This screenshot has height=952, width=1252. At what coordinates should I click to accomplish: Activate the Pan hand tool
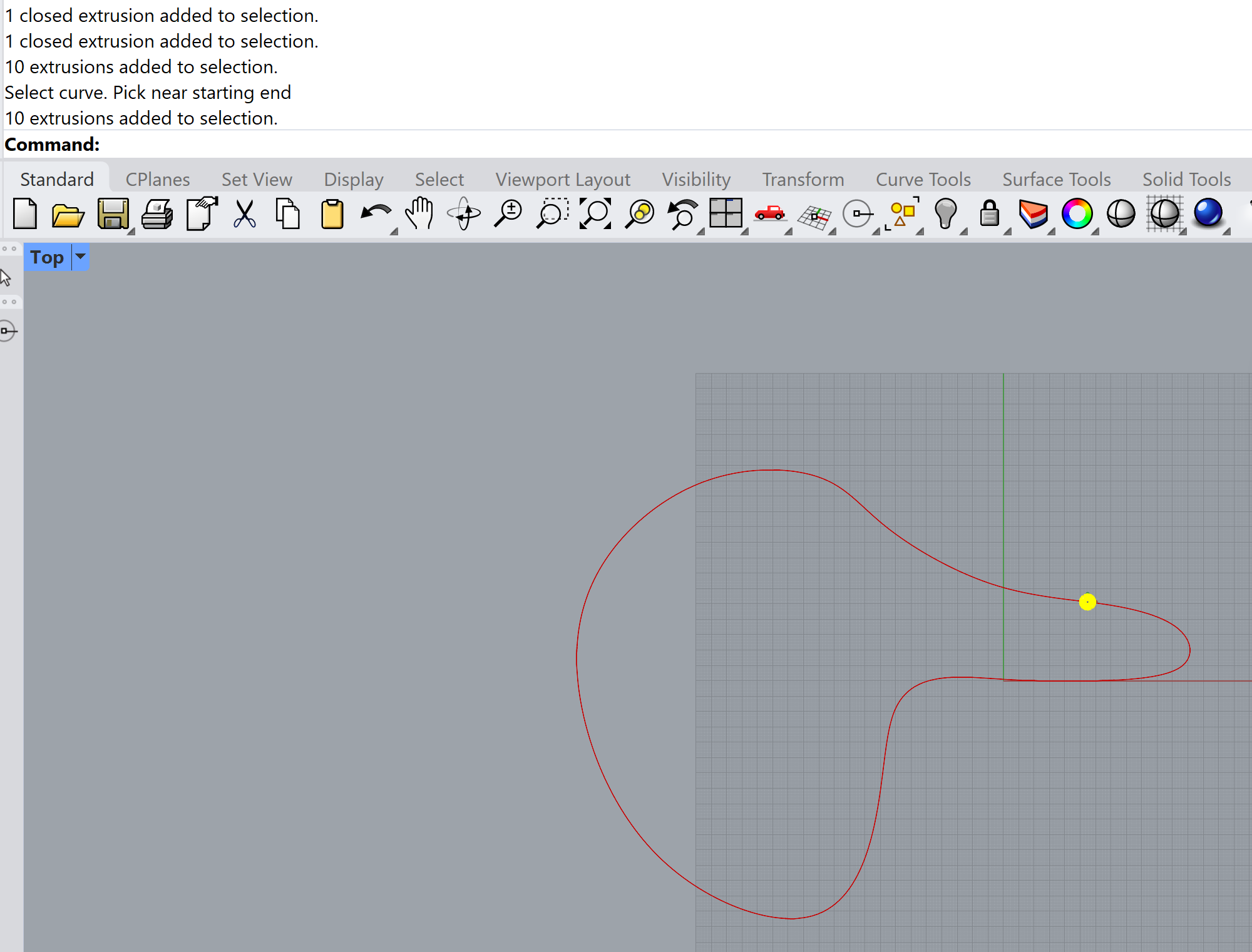(x=419, y=214)
